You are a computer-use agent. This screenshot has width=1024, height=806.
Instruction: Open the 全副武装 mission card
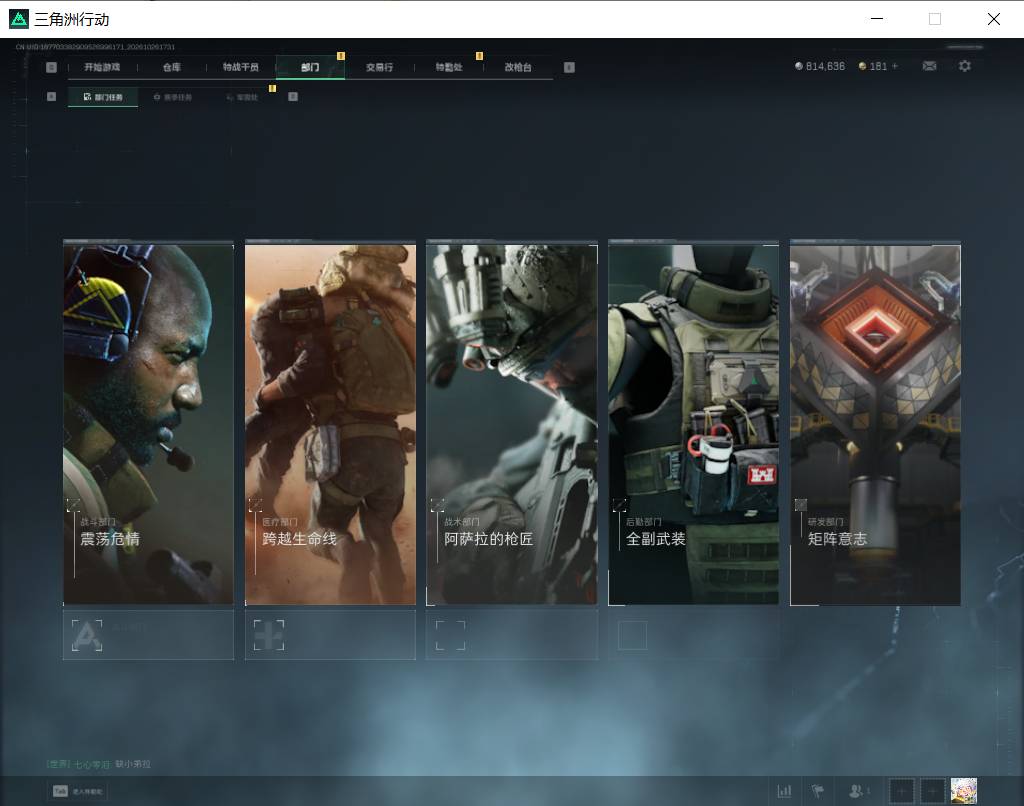[694, 423]
